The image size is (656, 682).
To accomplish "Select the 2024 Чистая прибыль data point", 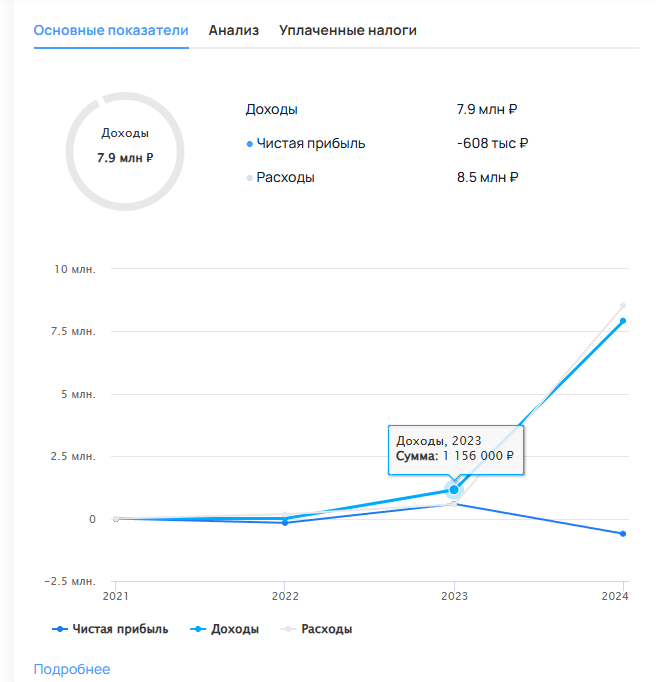I will click(623, 534).
